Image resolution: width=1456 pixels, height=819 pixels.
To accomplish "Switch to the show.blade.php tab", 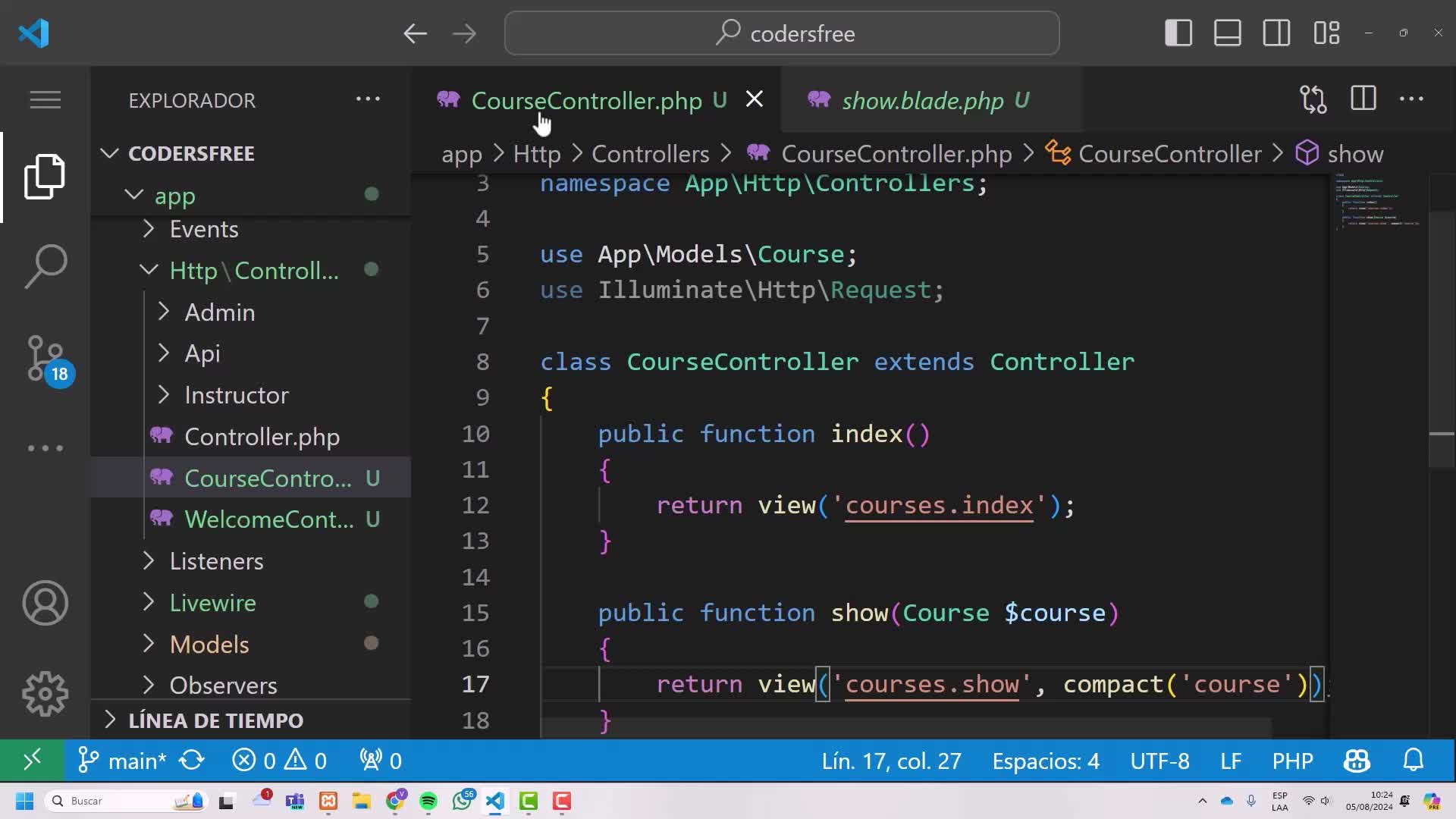I will pos(922,100).
